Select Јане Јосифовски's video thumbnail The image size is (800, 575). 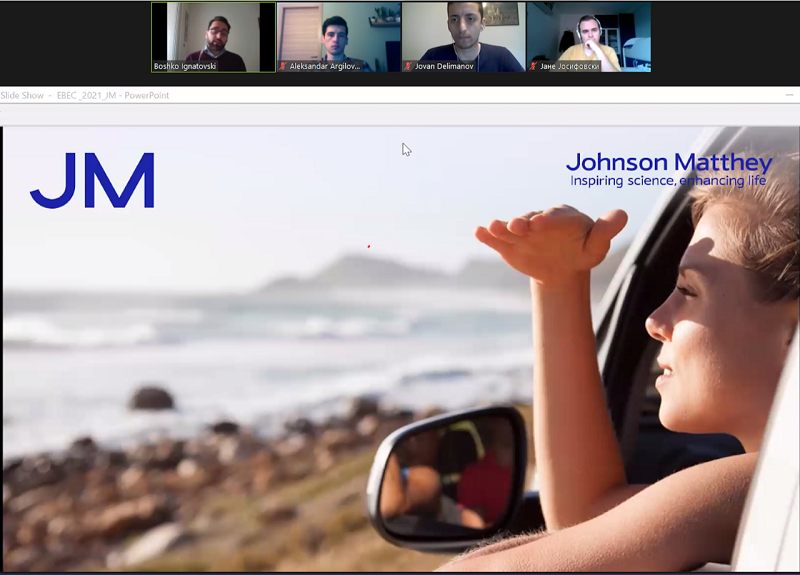(x=588, y=33)
